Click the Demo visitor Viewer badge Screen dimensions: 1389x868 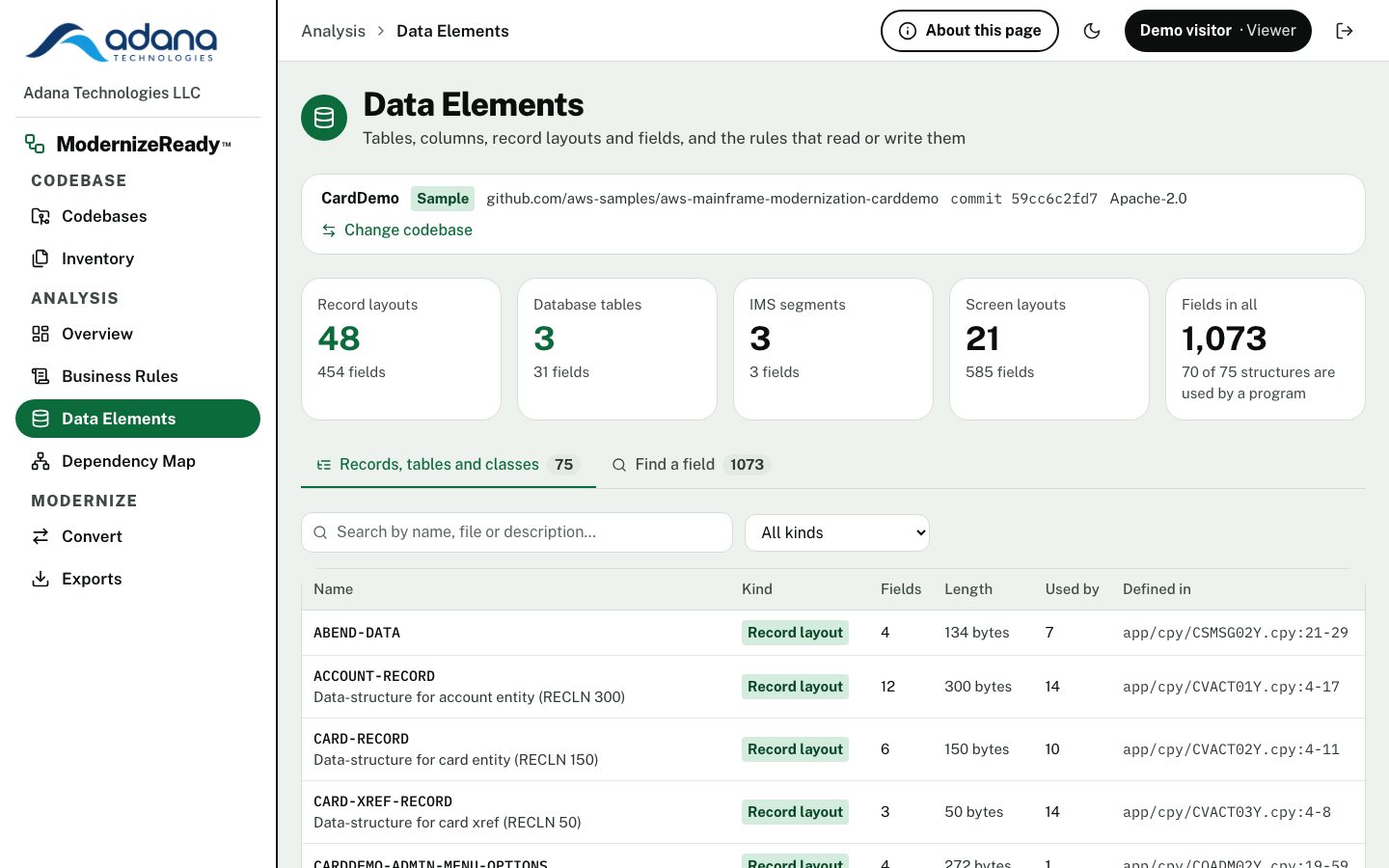(1218, 31)
